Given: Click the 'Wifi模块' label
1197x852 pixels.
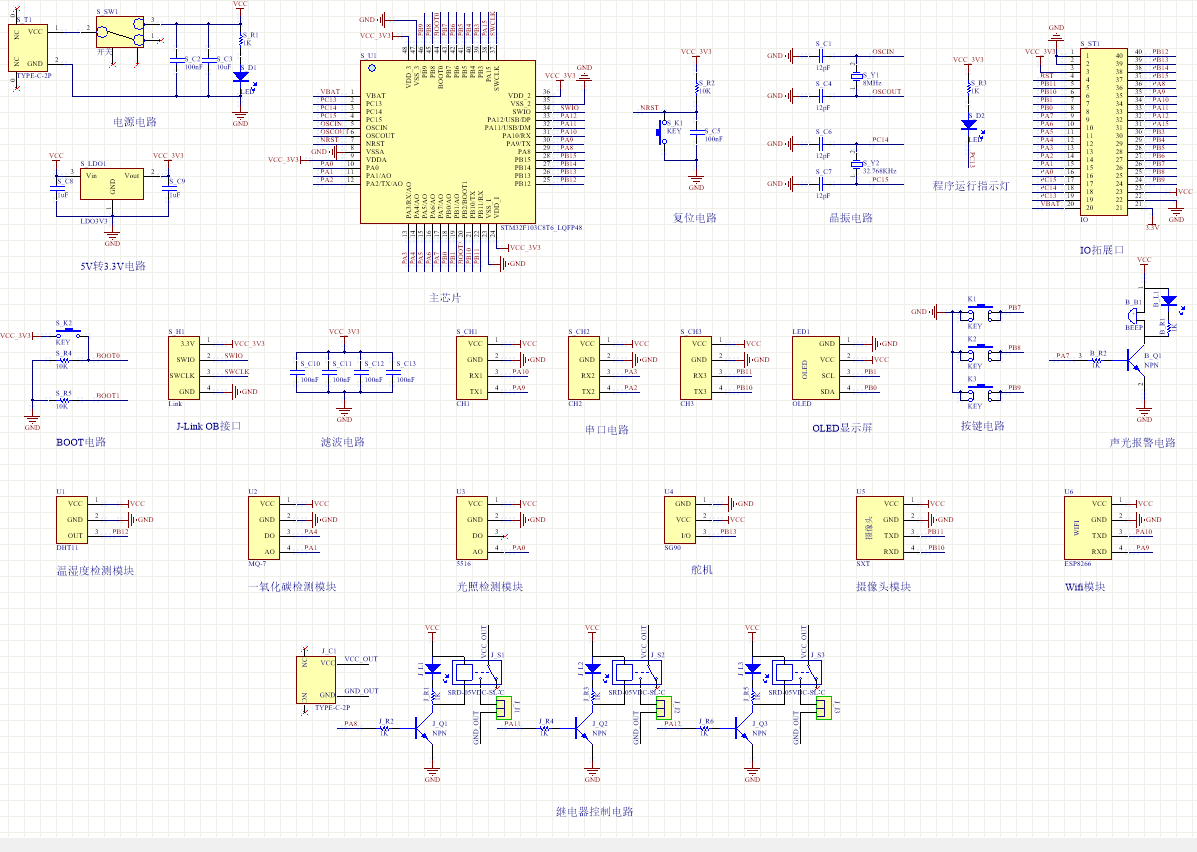Looking at the screenshot, I should coord(1086,587).
